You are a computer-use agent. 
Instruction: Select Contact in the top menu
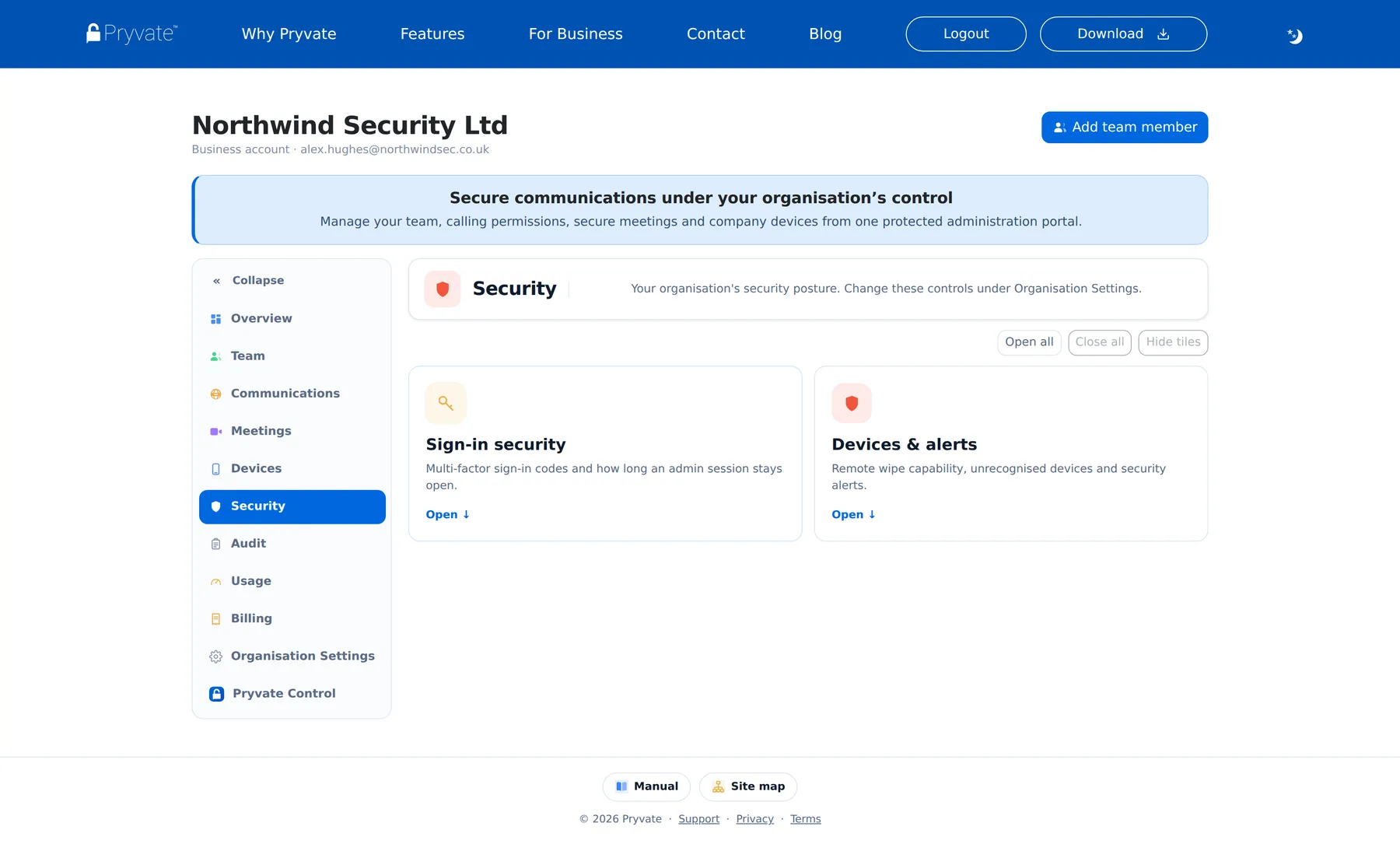pos(716,34)
